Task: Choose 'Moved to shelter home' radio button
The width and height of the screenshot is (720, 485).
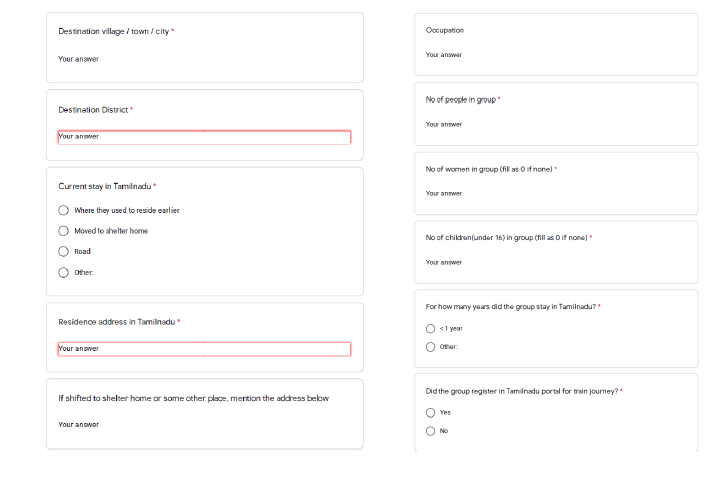Action: [x=64, y=231]
